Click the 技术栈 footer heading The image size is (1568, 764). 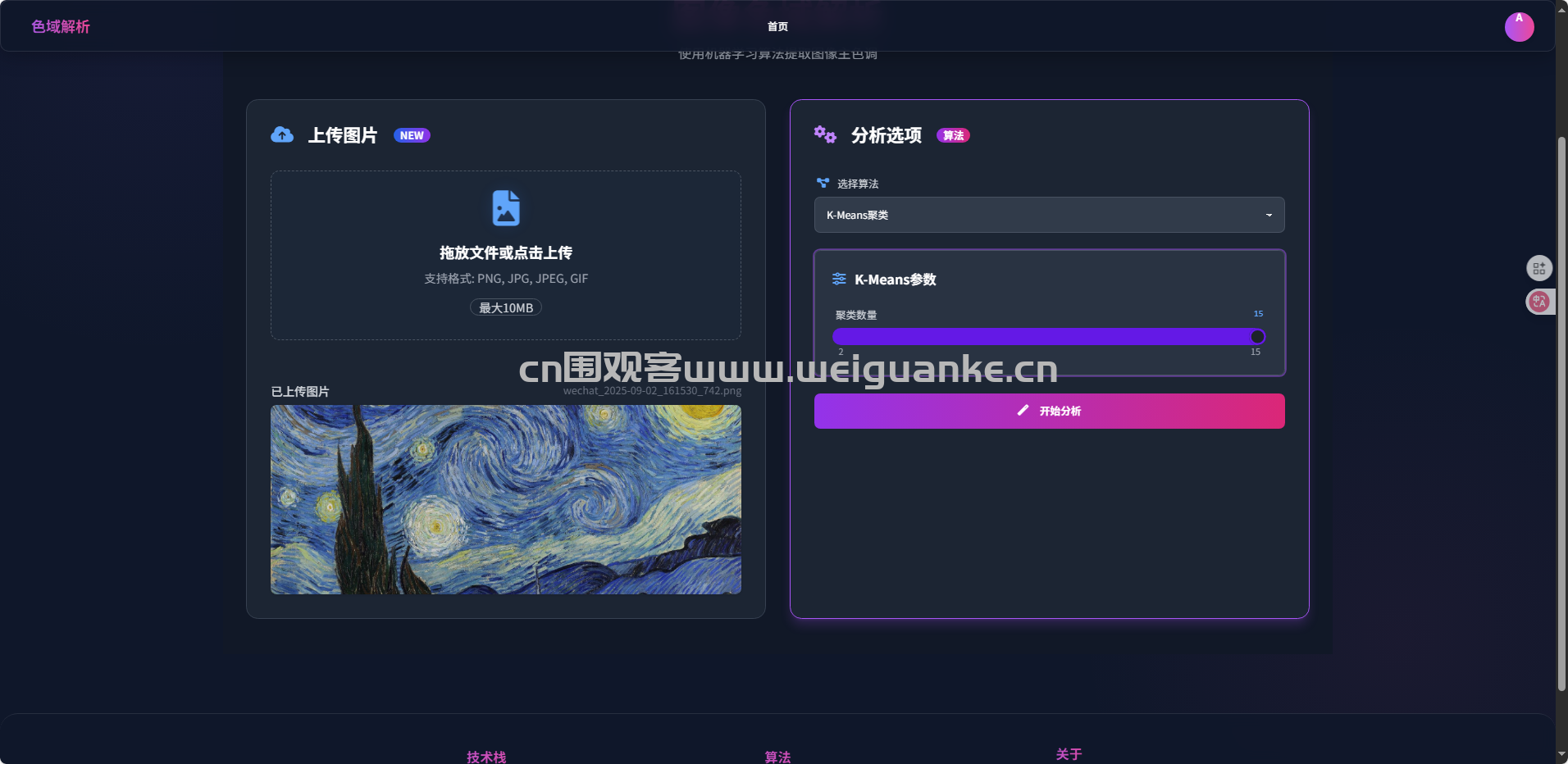coord(486,757)
